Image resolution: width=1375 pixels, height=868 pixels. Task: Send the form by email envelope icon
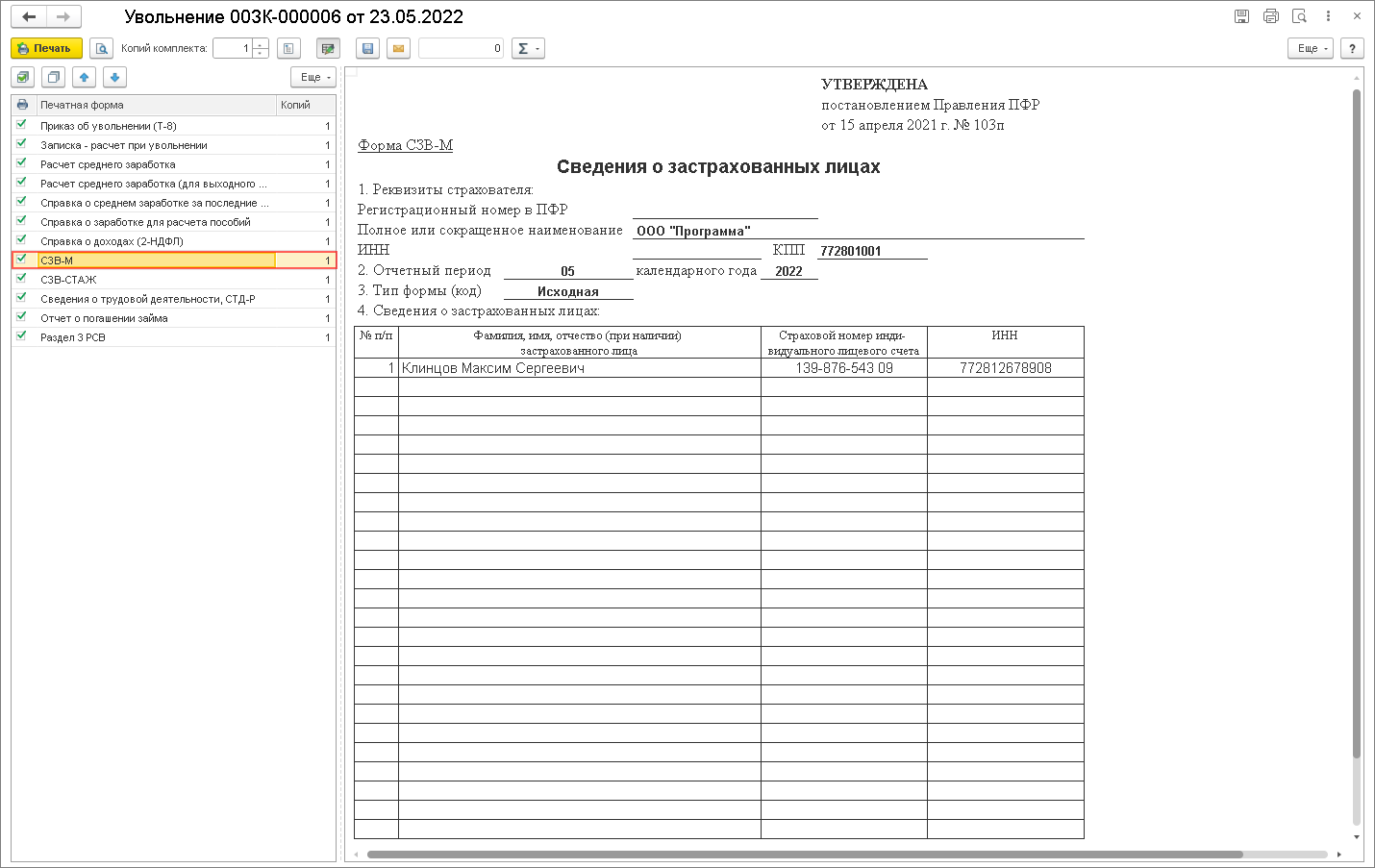[x=398, y=48]
